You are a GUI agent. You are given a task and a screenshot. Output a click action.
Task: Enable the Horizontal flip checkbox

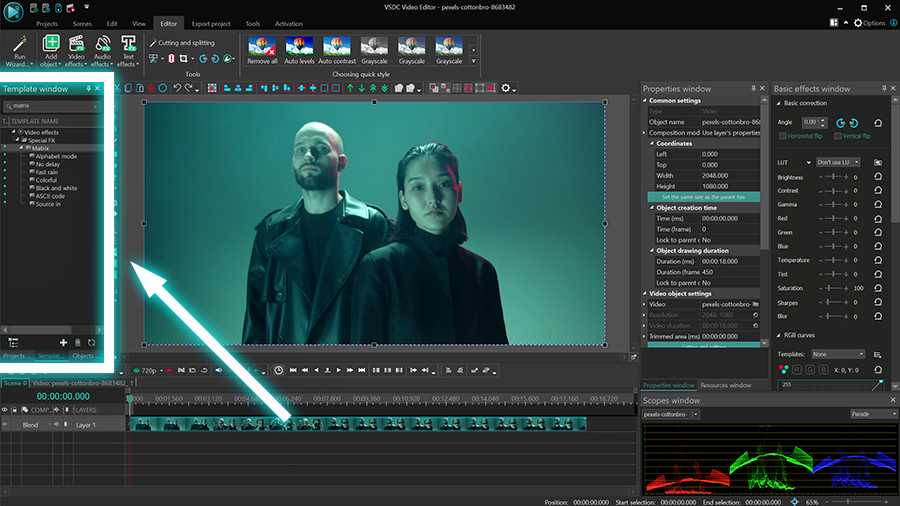[x=783, y=136]
